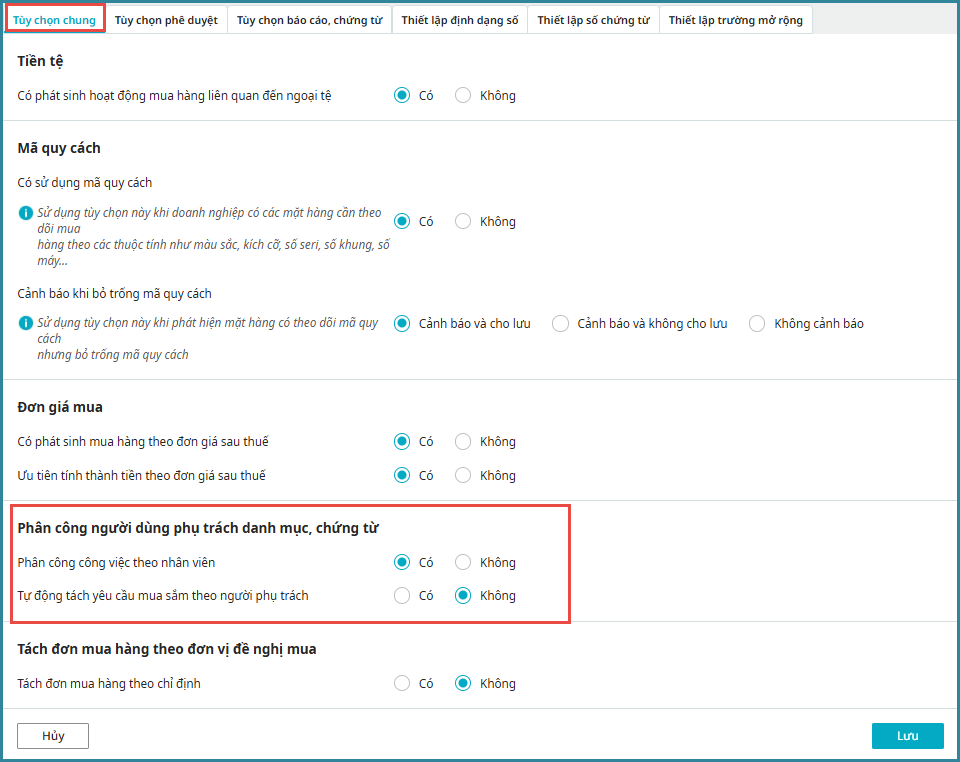Click info icon beside mã quy cách hint

point(26,213)
